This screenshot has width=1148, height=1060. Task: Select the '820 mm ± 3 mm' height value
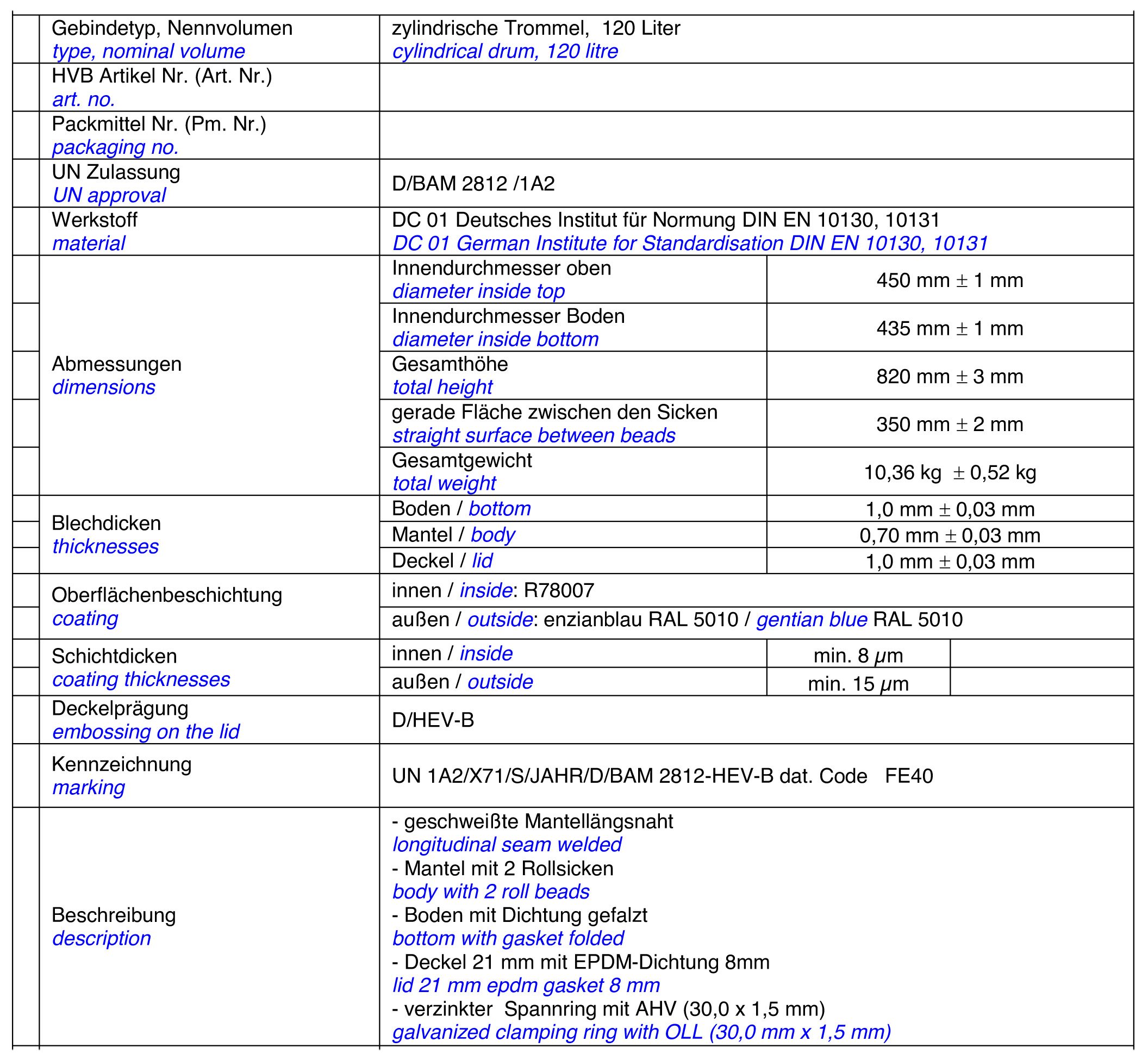pyautogui.click(x=949, y=376)
